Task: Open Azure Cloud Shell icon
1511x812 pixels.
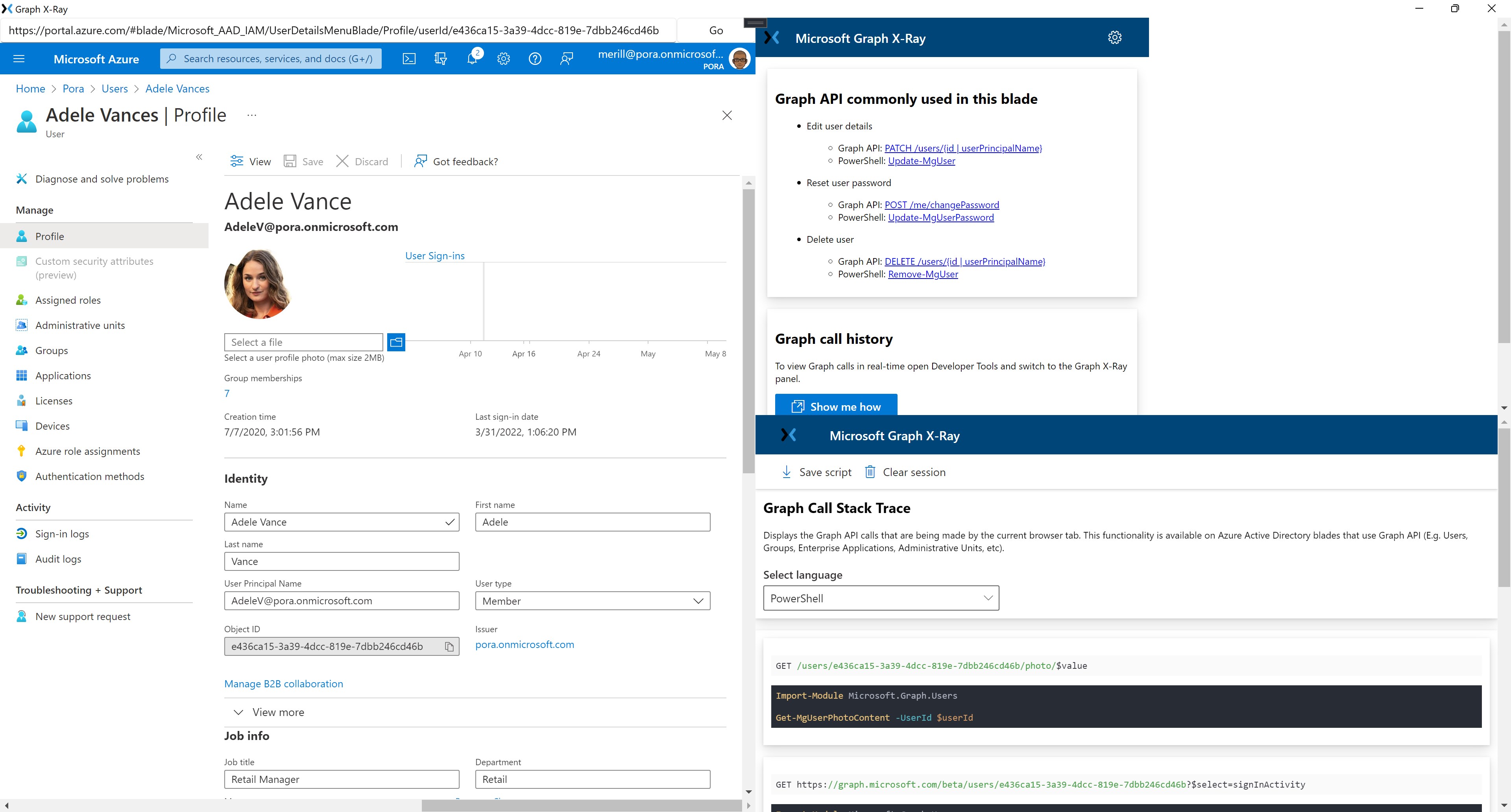Action: (x=409, y=59)
